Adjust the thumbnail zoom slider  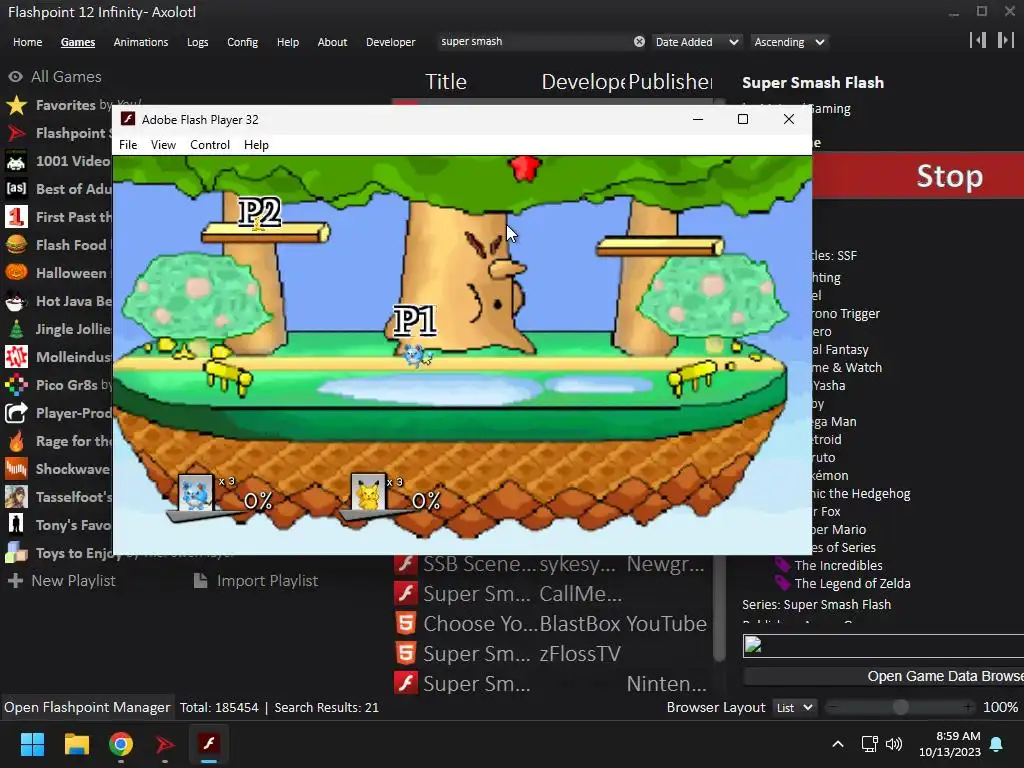point(900,707)
